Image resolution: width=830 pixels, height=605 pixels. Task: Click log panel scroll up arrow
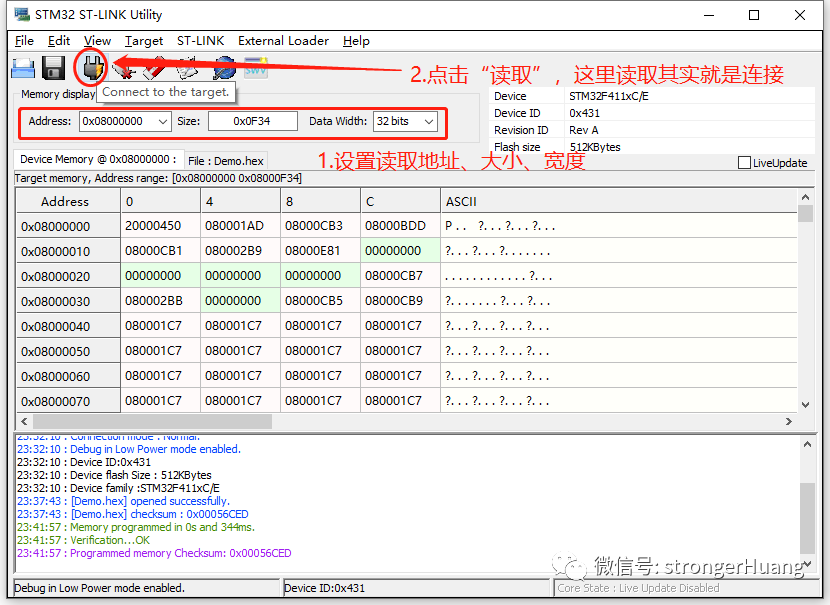(807, 445)
